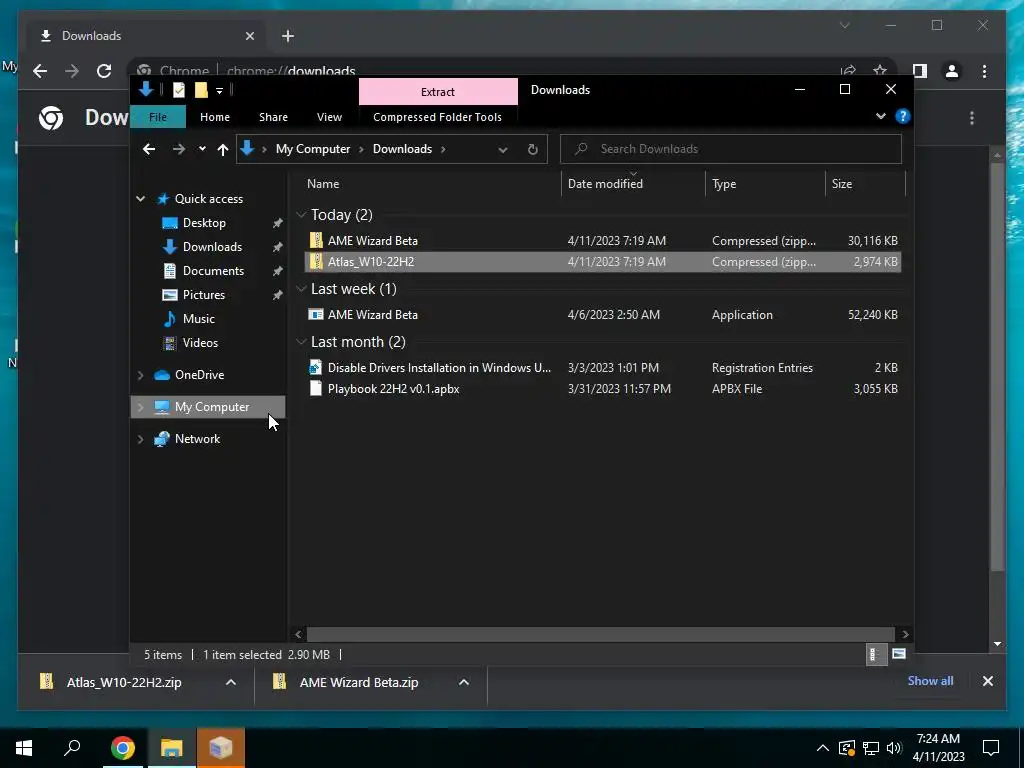Switch to the Share ribbon tab

(273, 117)
